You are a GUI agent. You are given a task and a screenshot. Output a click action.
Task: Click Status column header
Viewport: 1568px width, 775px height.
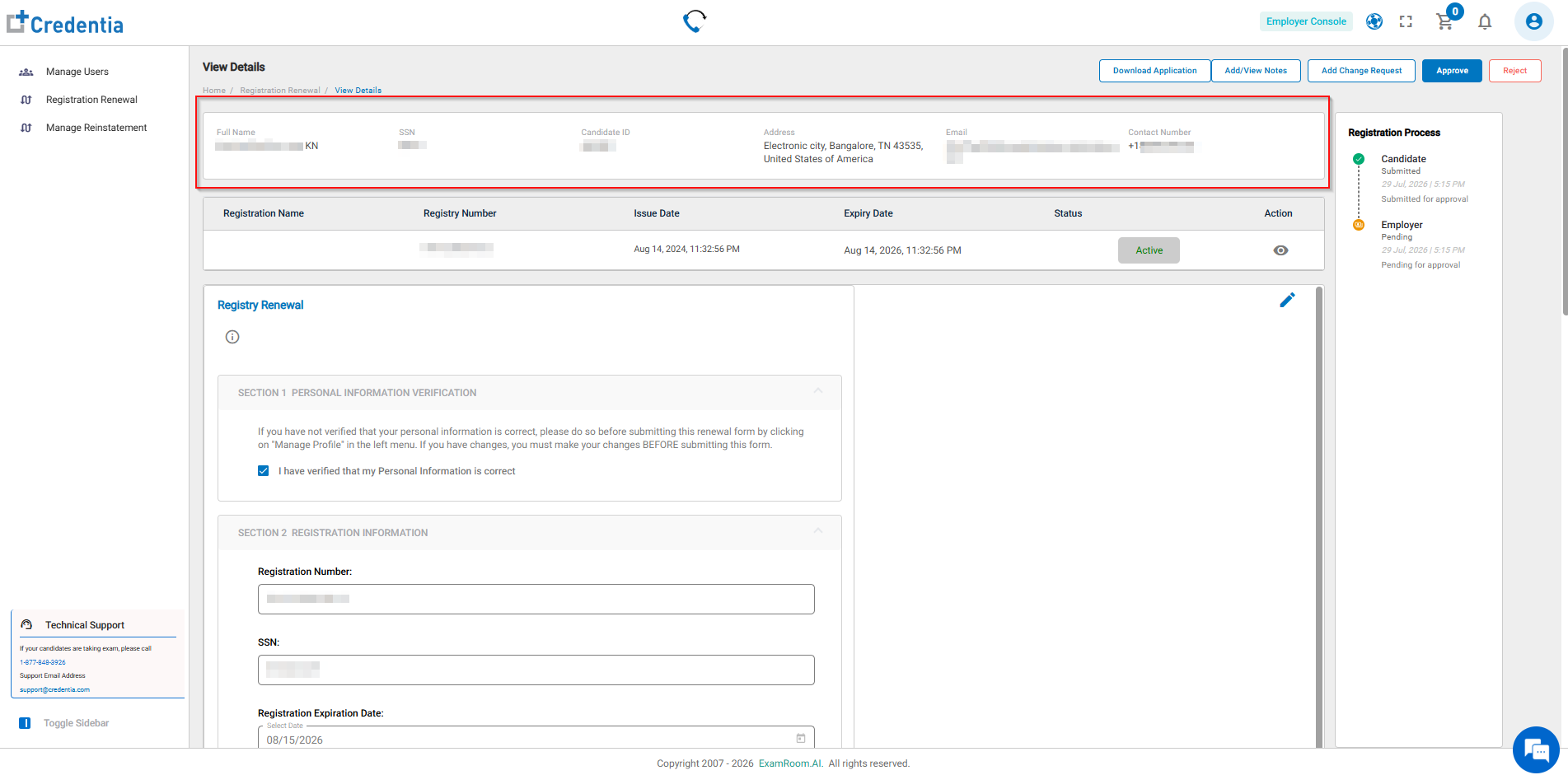(x=1068, y=213)
